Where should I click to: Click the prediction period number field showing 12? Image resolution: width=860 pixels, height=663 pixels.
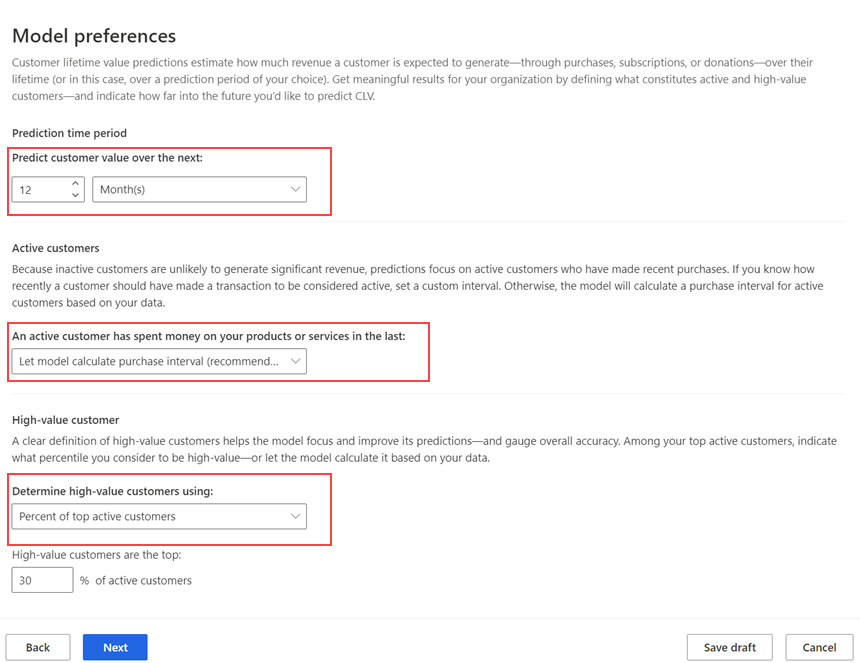(48, 189)
